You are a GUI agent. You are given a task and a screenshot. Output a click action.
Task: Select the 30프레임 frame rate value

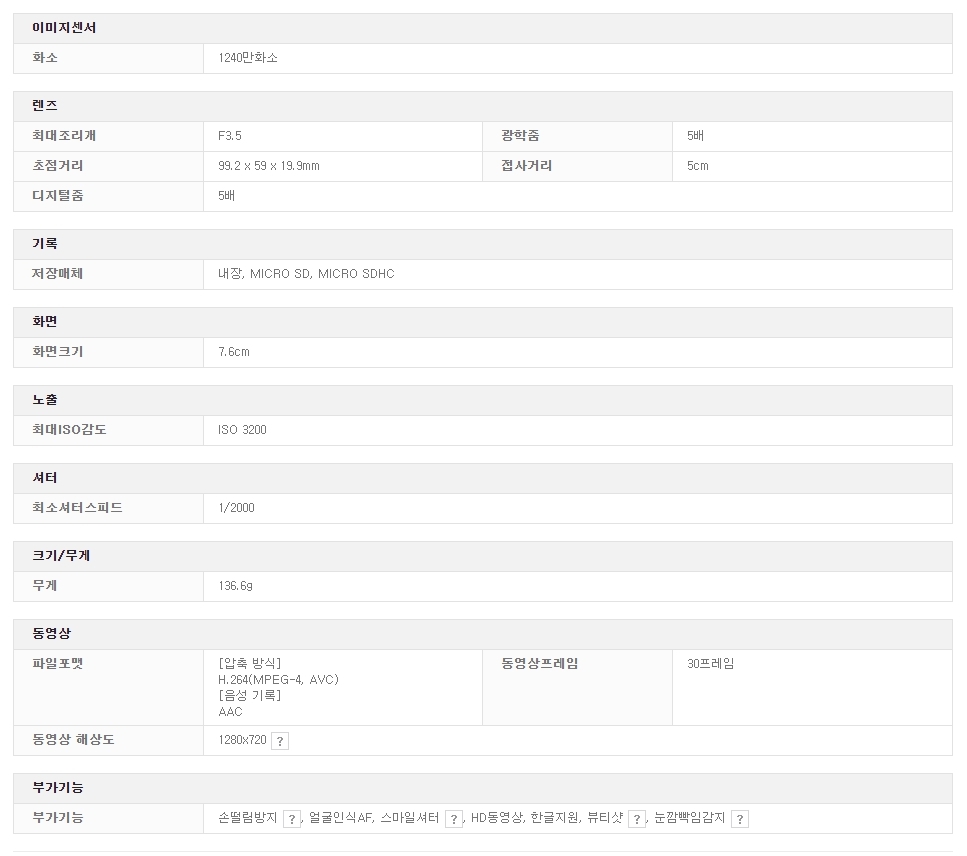click(710, 664)
